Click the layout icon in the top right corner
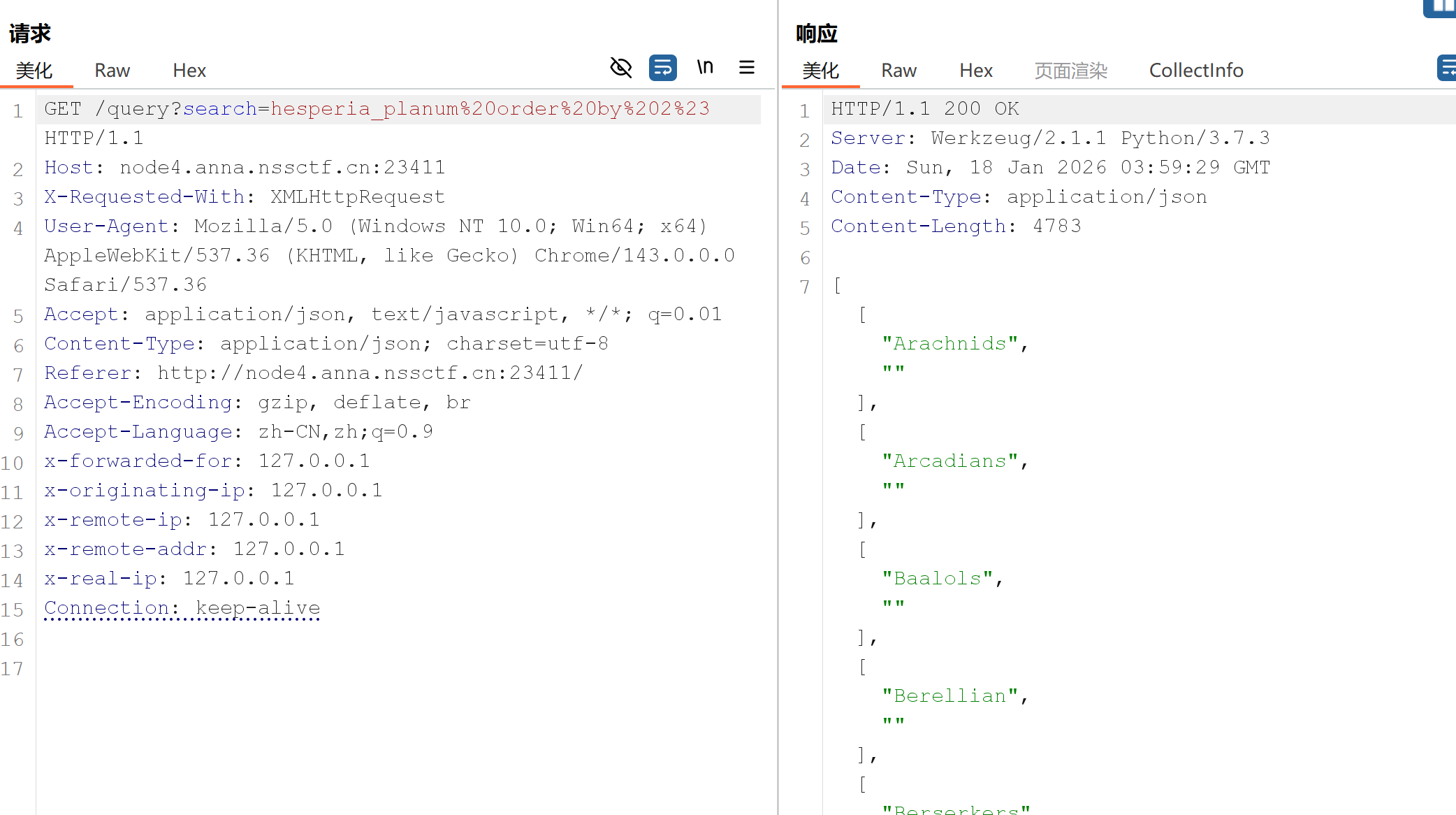The image size is (1456, 815). tap(1441, 7)
